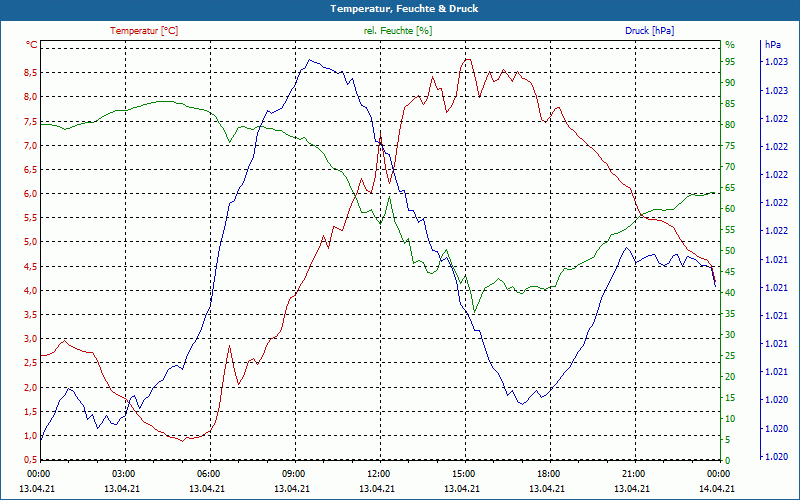This screenshot has height=500, width=800.
Task: Click the "8,5" temperature axis tick
Action: tap(30, 72)
